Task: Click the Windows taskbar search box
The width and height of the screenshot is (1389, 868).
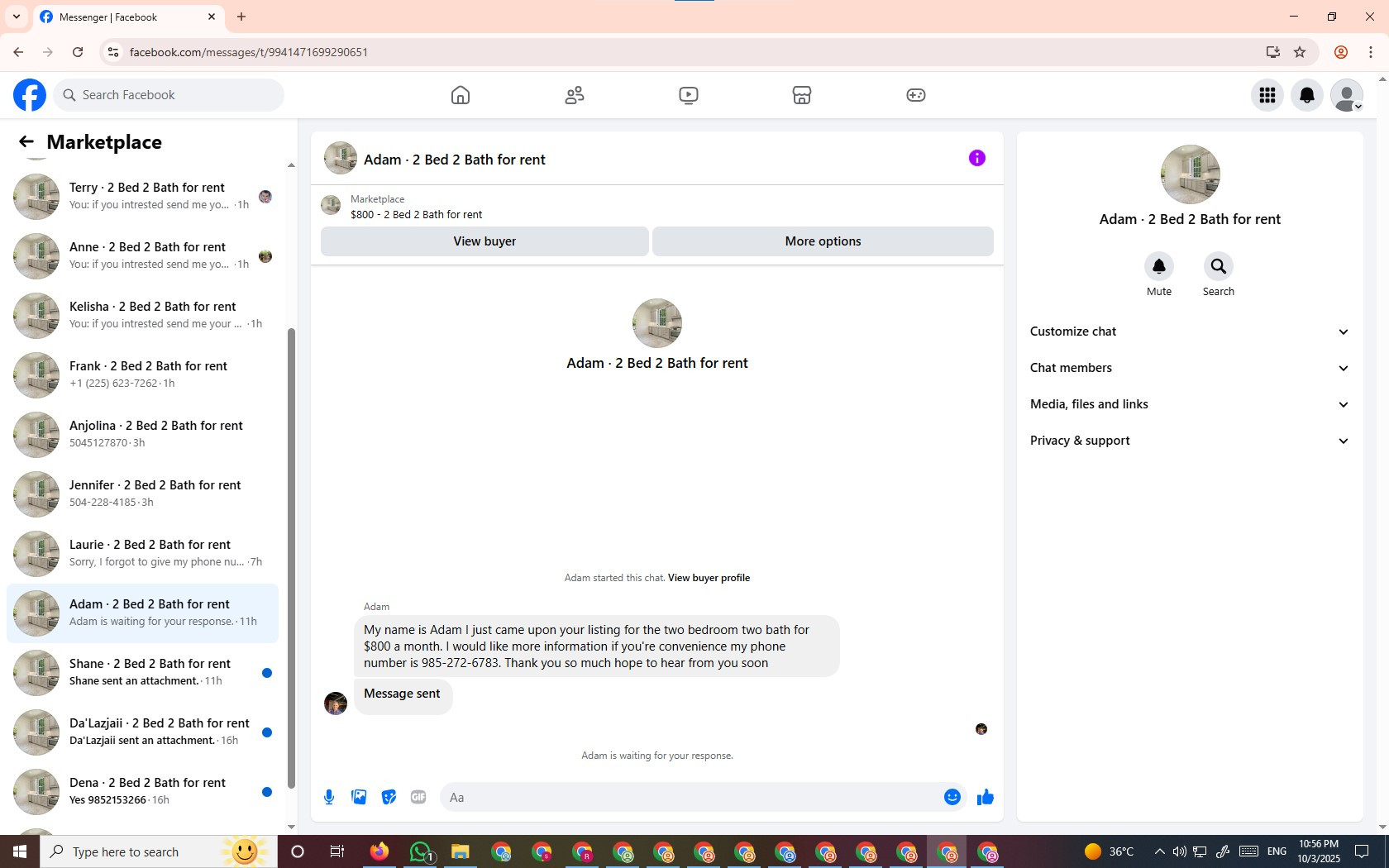Action: click(159, 851)
